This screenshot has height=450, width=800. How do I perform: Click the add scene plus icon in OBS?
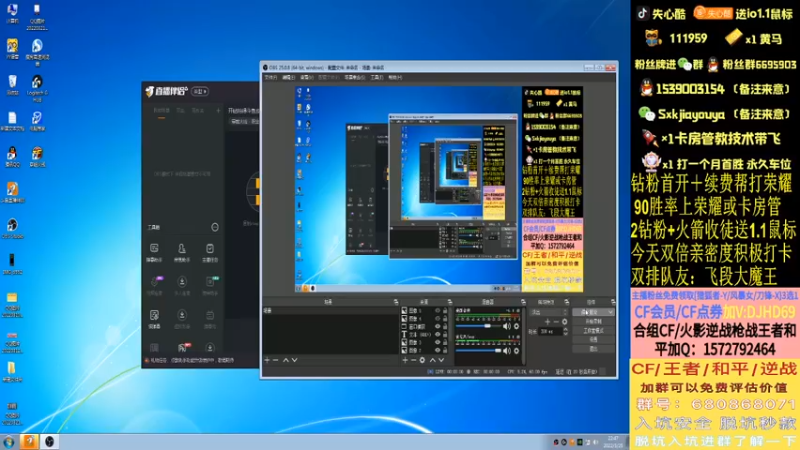[x=267, y=360]
